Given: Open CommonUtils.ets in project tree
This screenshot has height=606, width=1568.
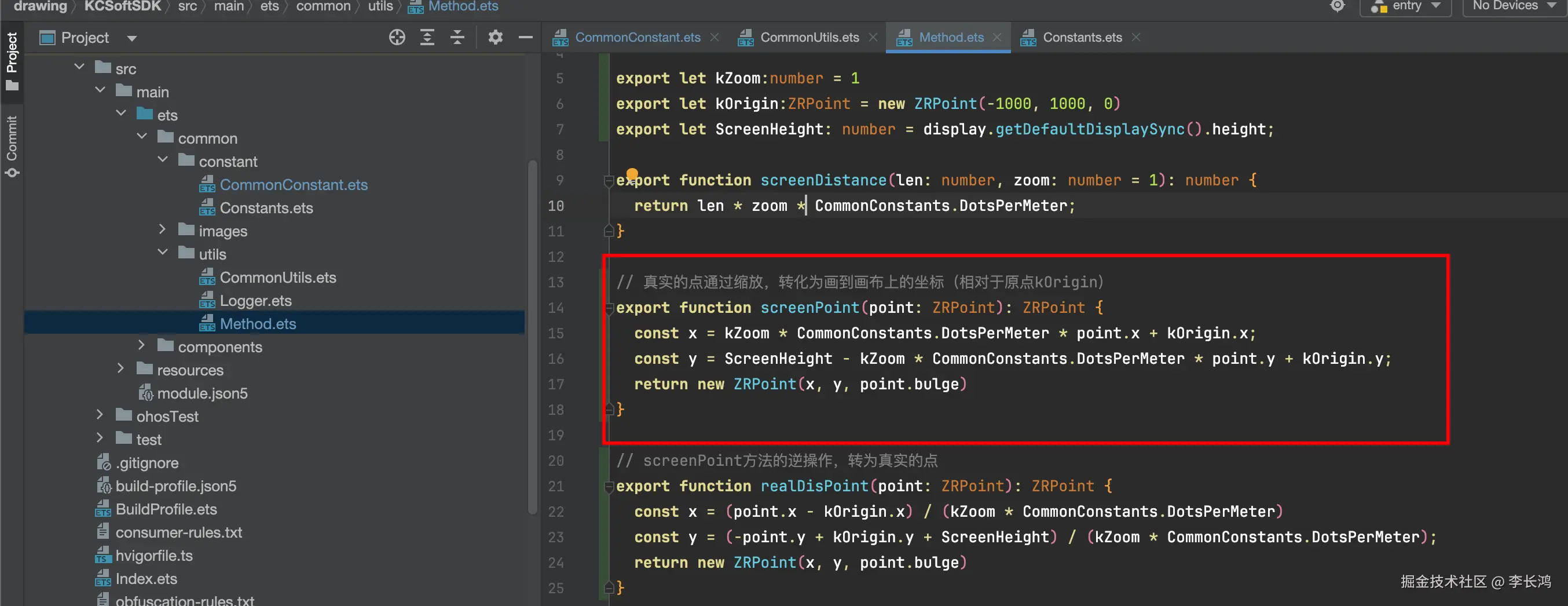Looking at the screenshot, I should coord(277,277).
